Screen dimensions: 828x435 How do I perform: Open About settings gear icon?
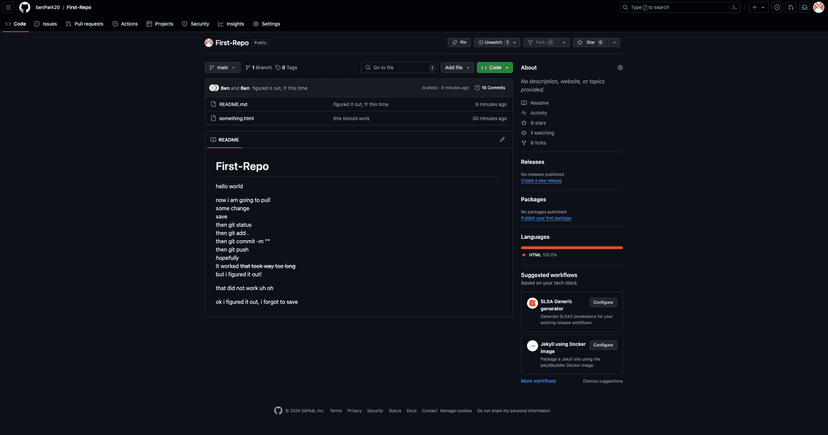coord(620,68)
